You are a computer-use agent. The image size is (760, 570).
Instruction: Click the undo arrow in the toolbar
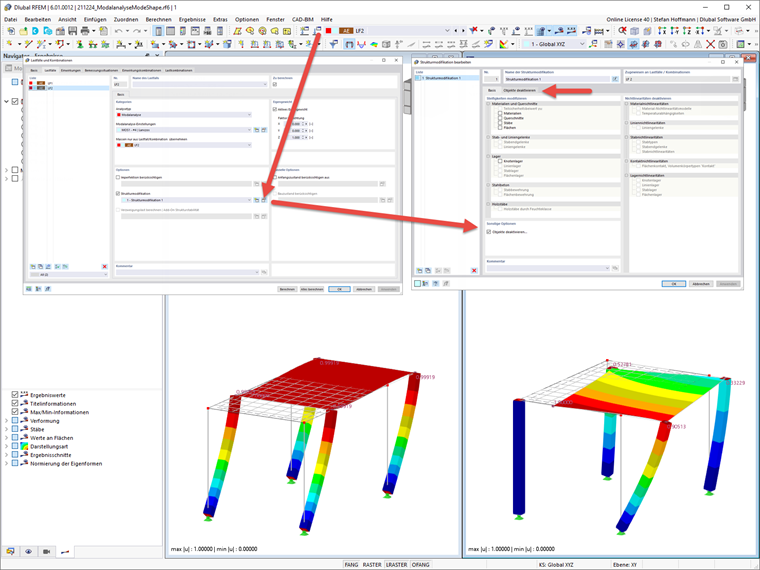[x=118, y=31]
